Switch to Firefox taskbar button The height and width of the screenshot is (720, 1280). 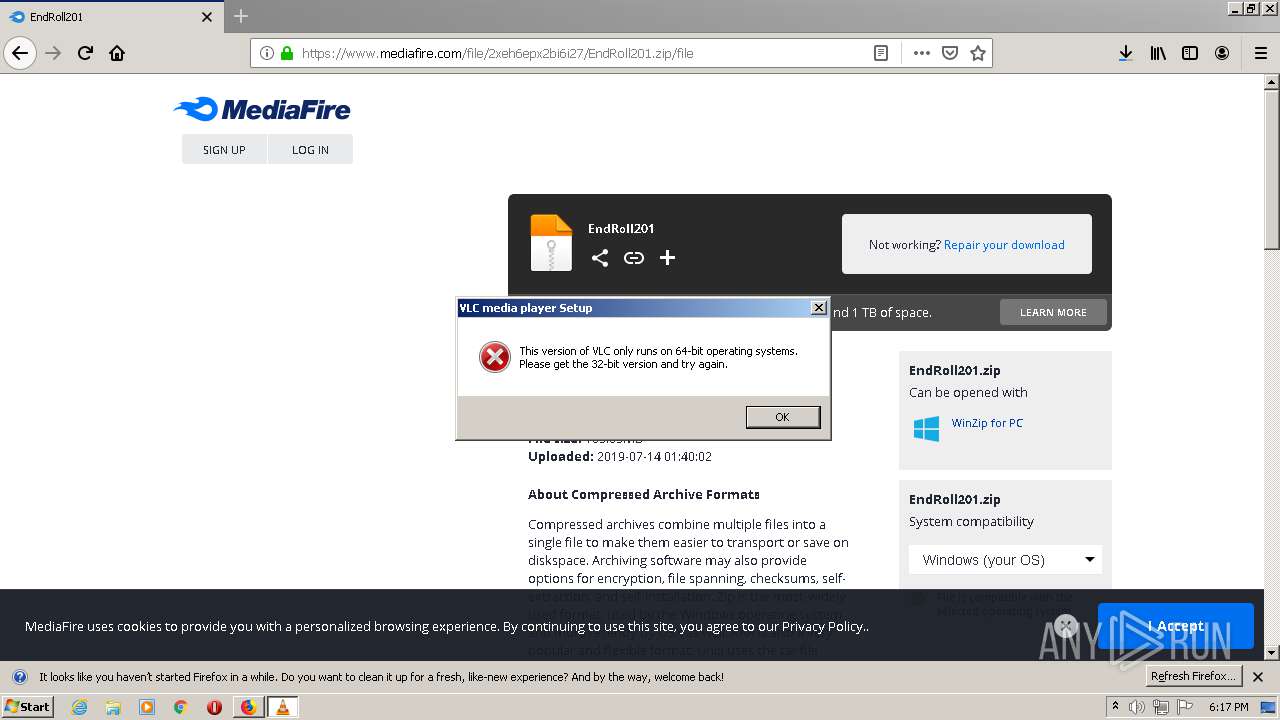pyautogui.click(x=248, y=707)
